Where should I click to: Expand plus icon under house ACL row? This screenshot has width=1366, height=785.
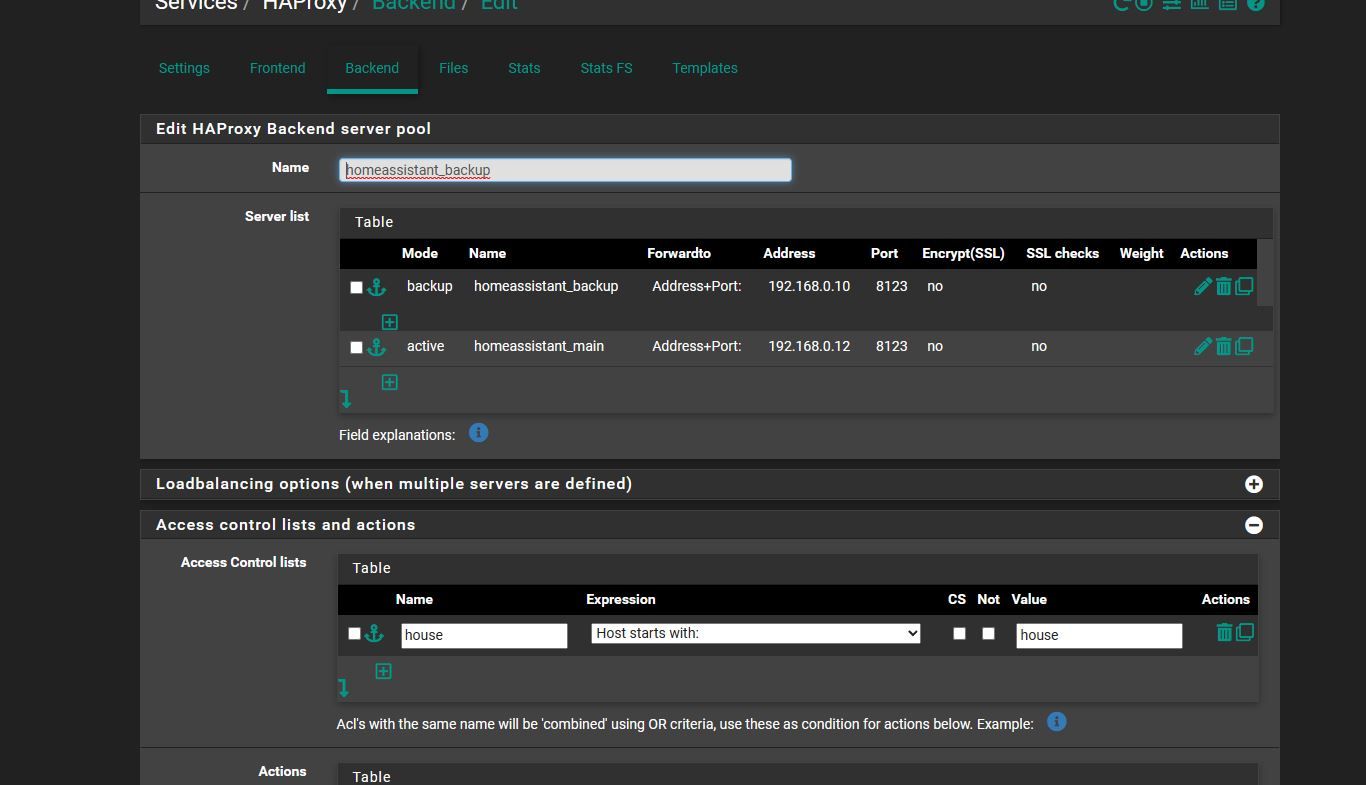click(x=383, y=671)
